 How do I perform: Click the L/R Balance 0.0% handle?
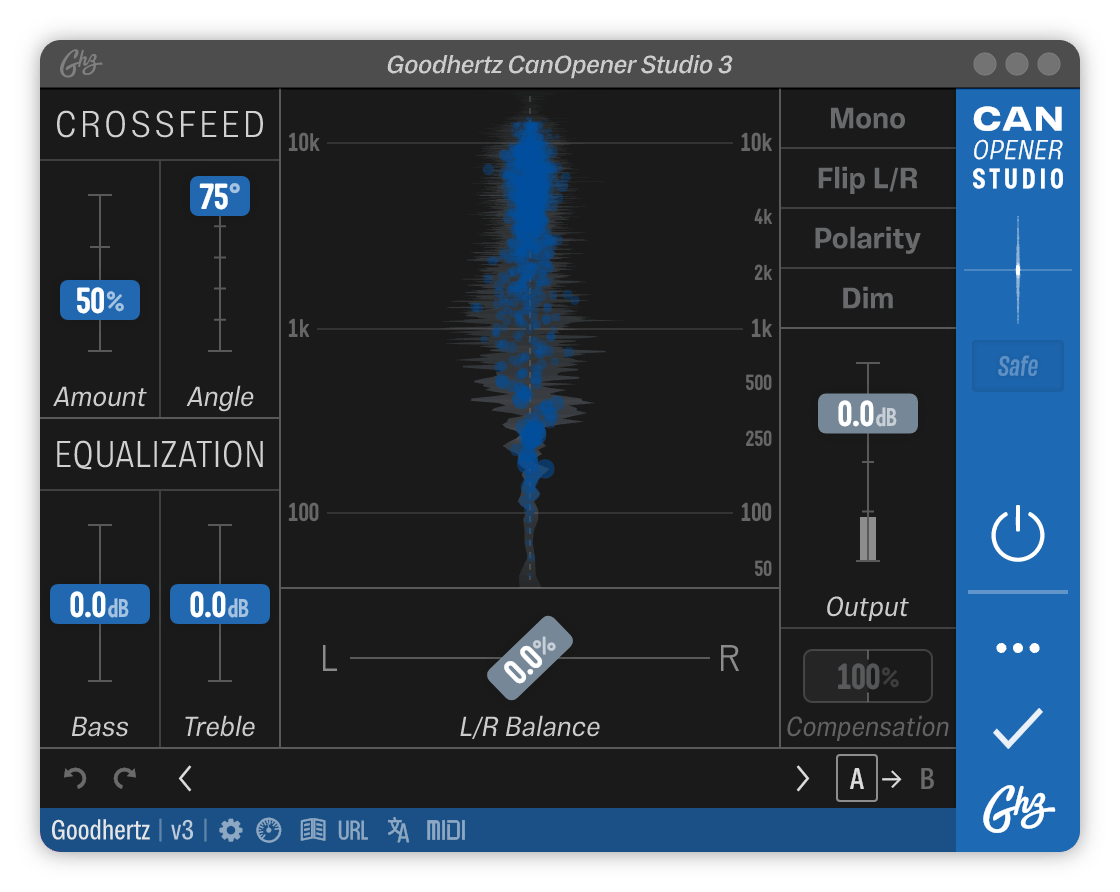coord(530,658)
